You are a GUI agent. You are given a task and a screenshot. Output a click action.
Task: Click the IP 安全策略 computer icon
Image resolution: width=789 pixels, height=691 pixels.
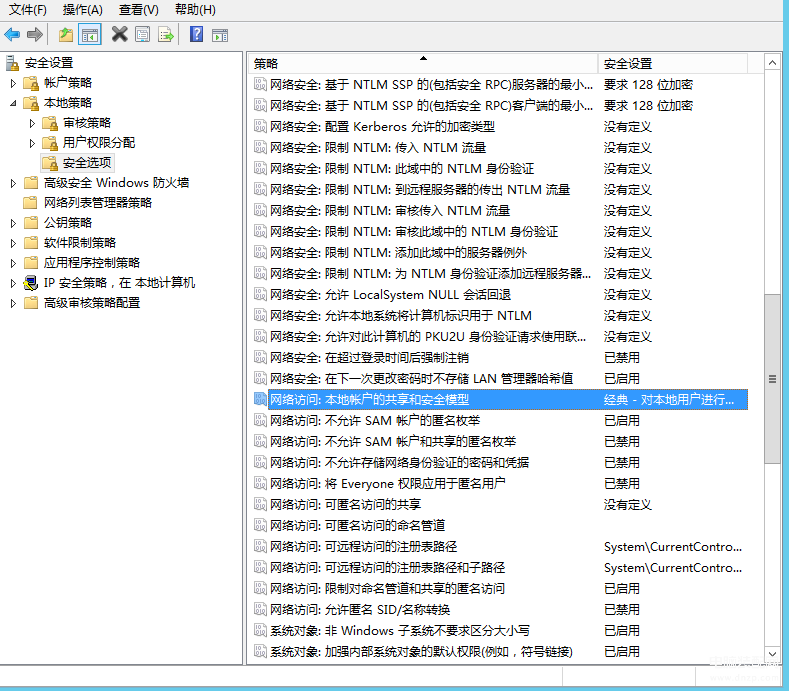coord(31,283)
